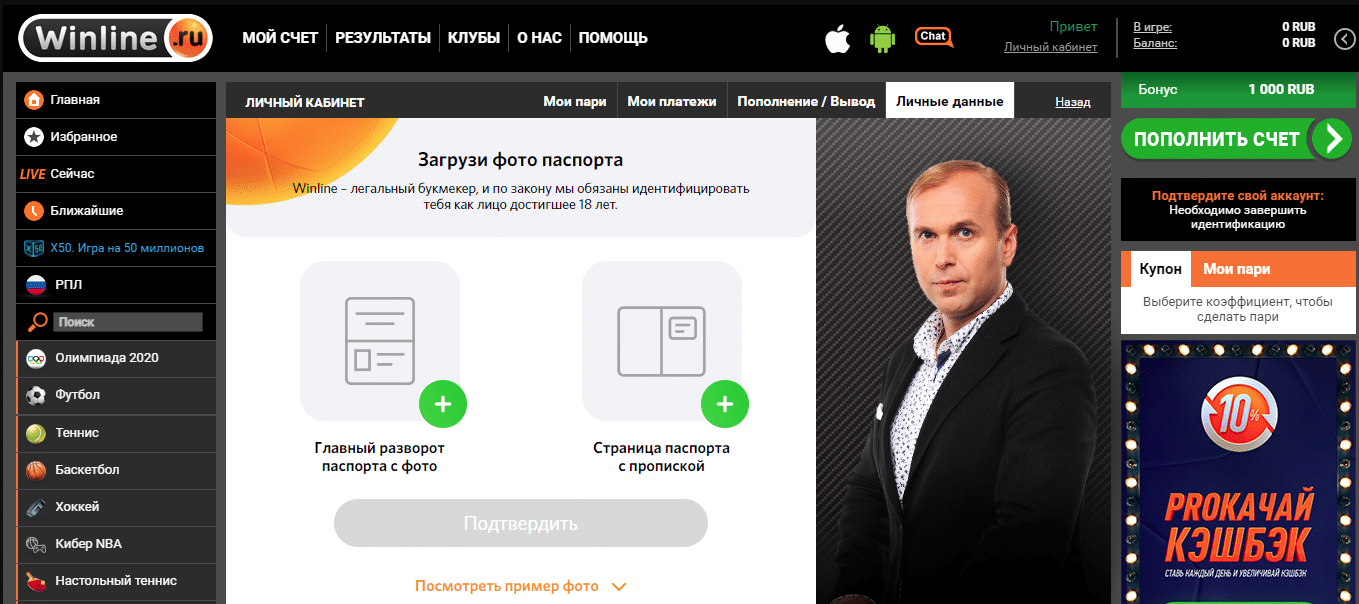Add main passport spread photo plus icon
Viewport: 1359px width, 604px height.
[443, 404]
